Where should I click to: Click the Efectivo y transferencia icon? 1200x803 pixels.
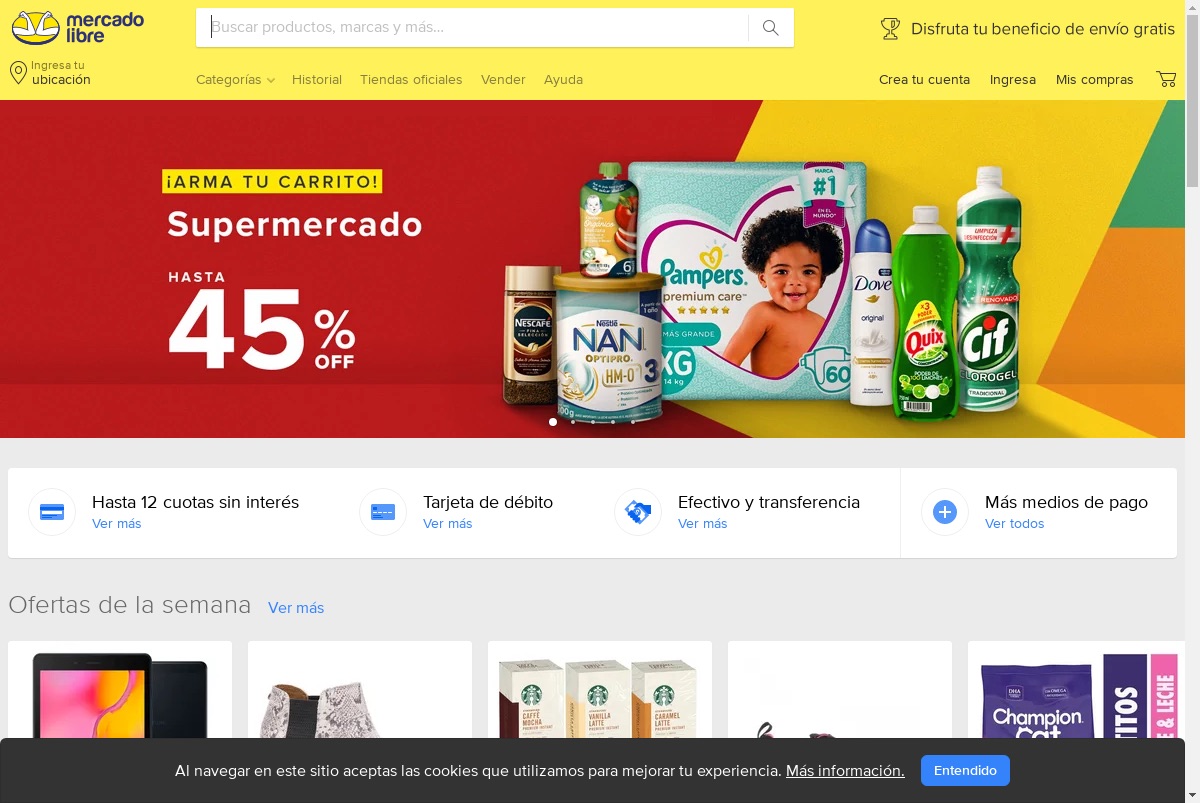point(638,512)
